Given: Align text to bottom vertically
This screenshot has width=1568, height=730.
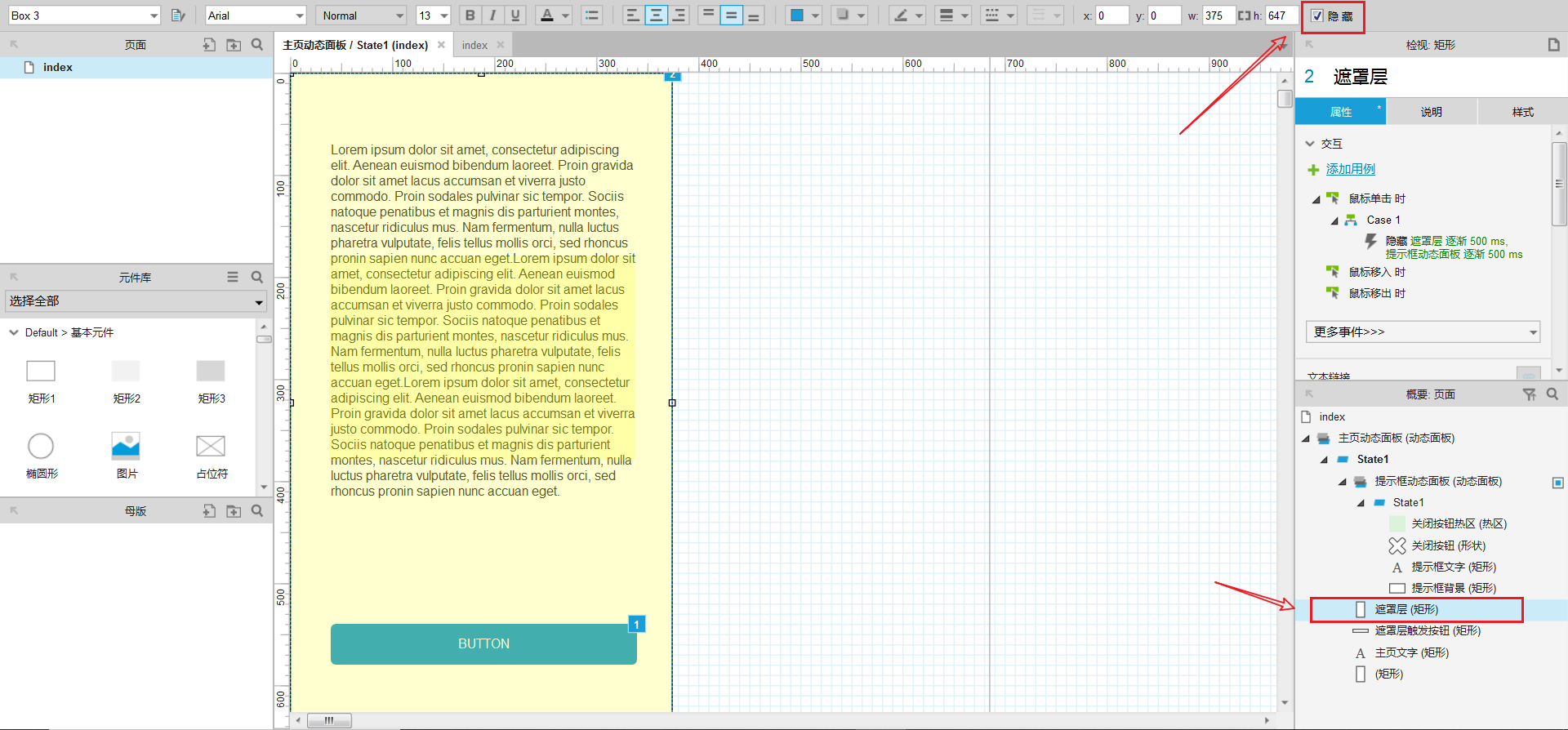Looking at the screenshot, I should (754, 16).
